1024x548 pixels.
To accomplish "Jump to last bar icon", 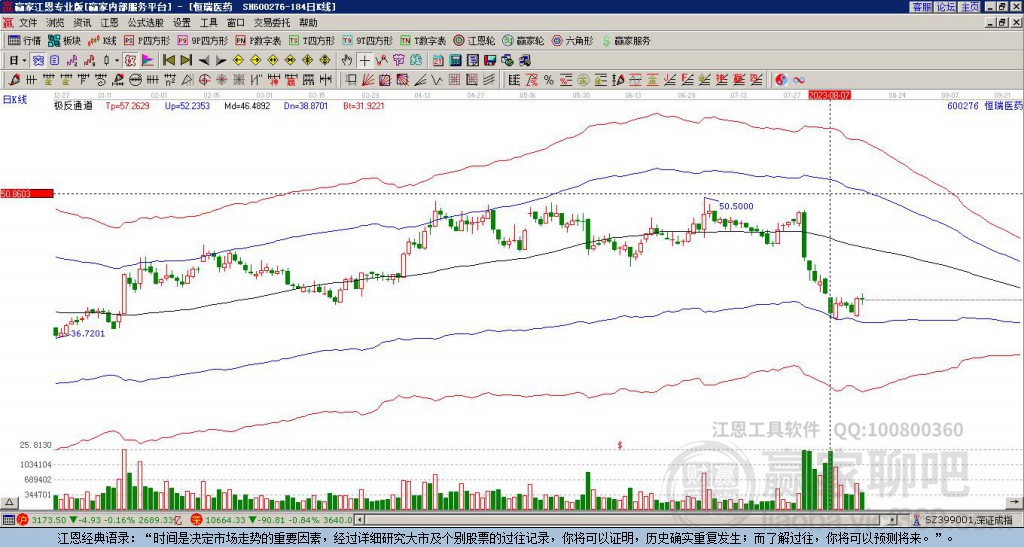I will [x=185, y=61].
